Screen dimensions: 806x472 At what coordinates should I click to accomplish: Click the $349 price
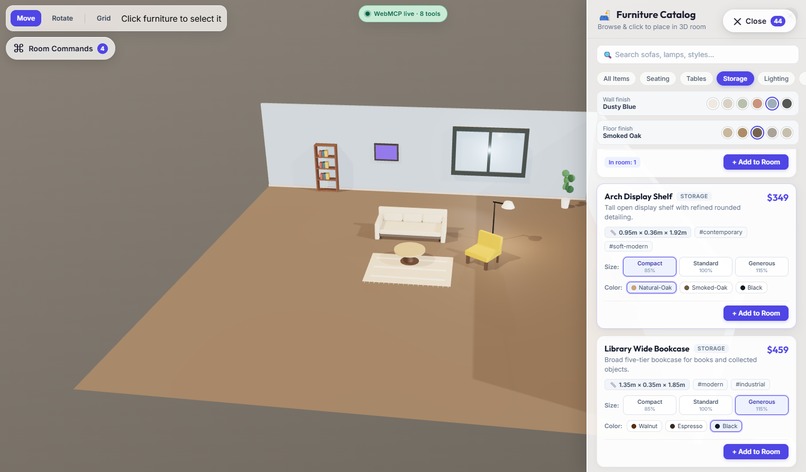point(777,197)
